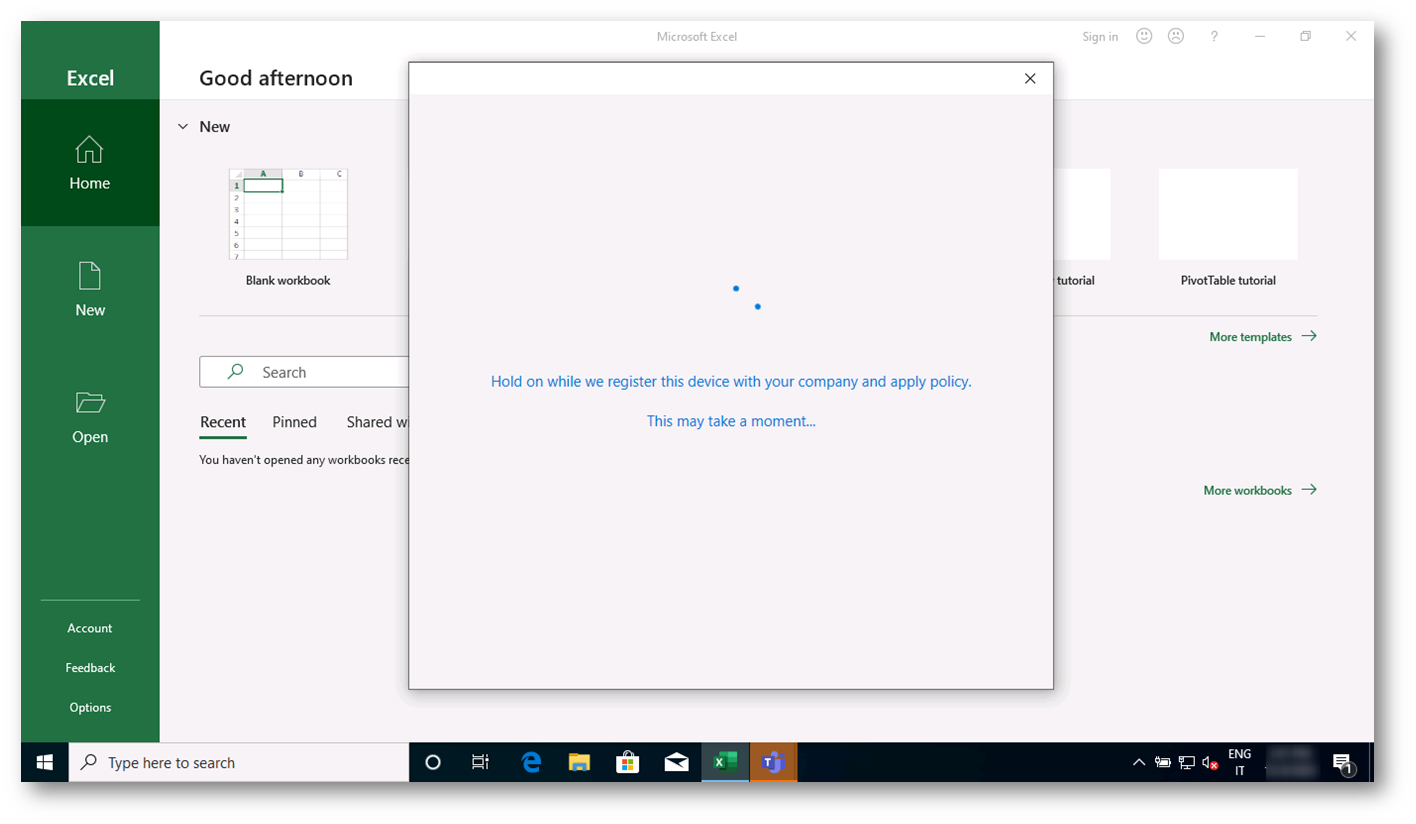1416x824 pixels.
Task: Check the battery status tray icon
Action: click(x=1163, y=762)
